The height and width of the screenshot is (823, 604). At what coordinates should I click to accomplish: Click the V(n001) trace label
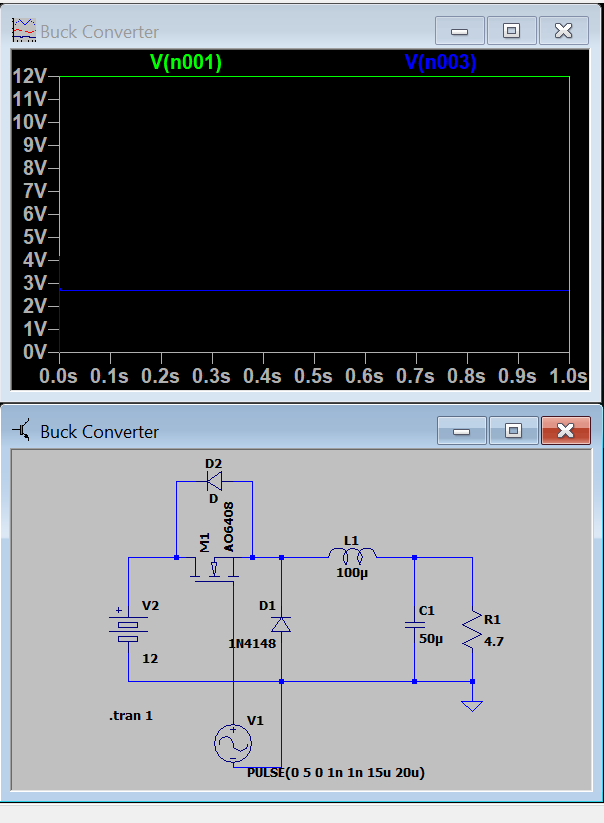186,62
